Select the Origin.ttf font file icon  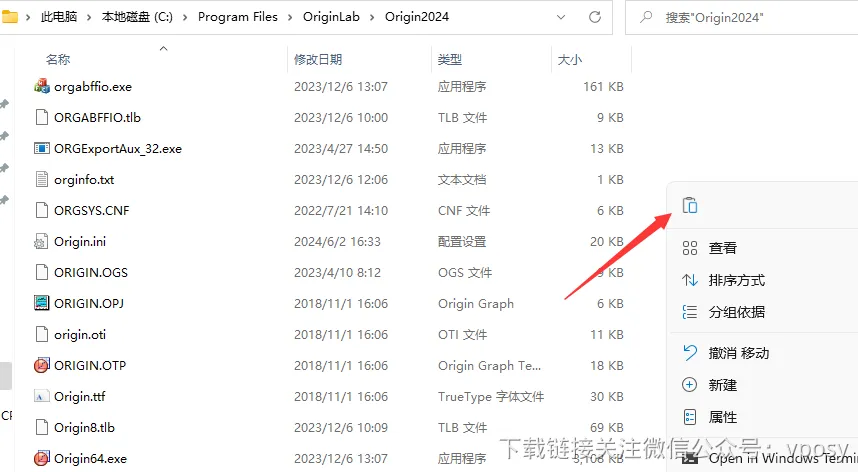point(42,396)
